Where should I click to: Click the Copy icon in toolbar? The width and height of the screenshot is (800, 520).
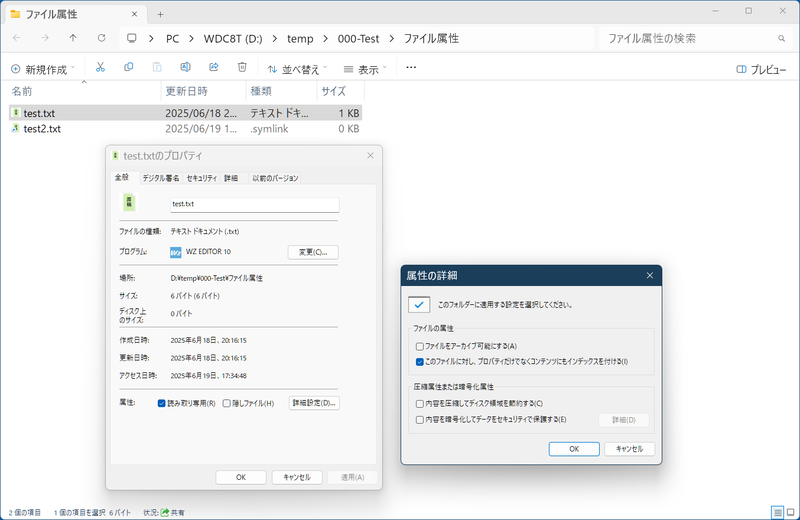[x=129, y=67]
